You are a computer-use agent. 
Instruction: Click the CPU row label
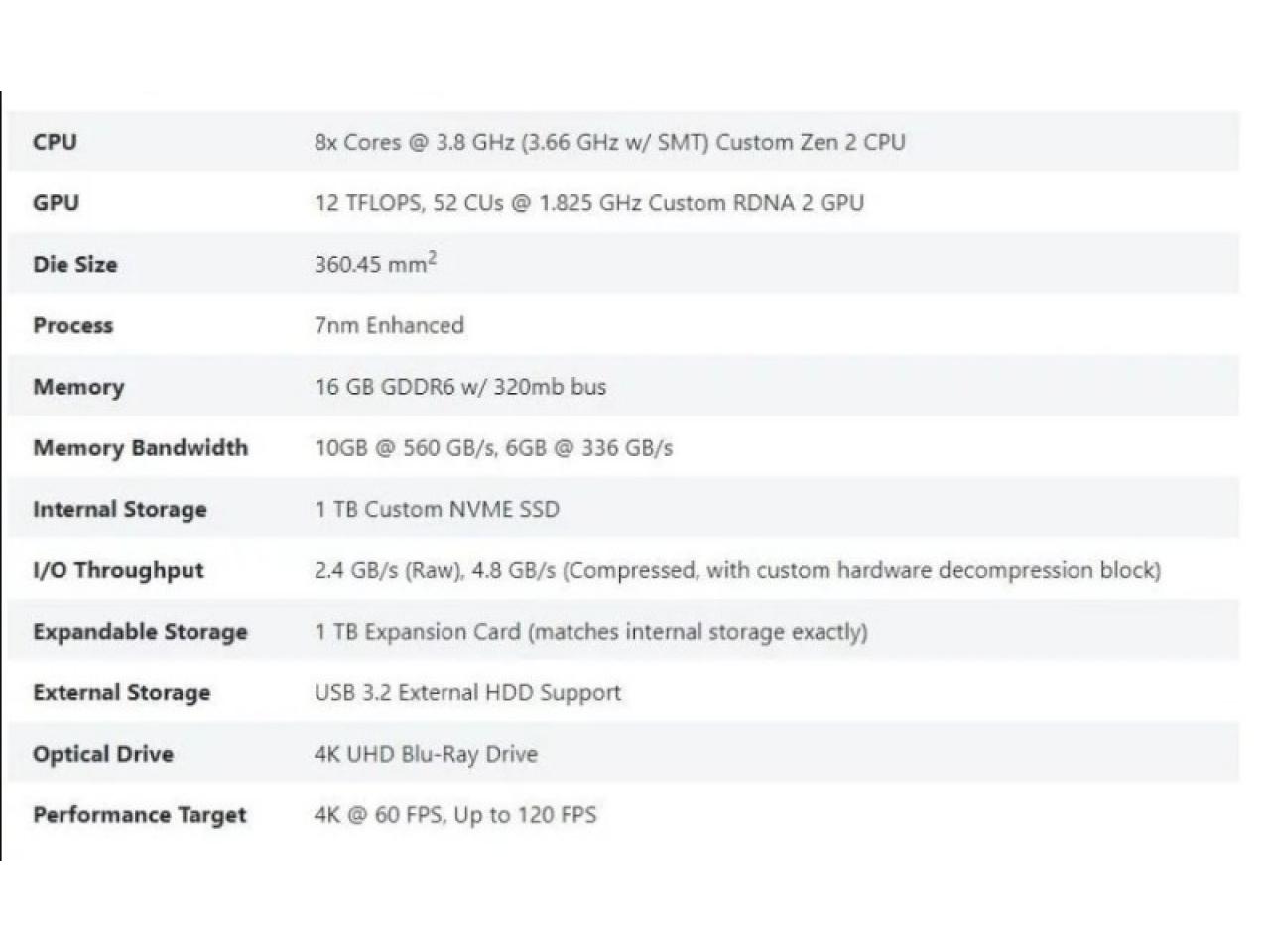55,142
